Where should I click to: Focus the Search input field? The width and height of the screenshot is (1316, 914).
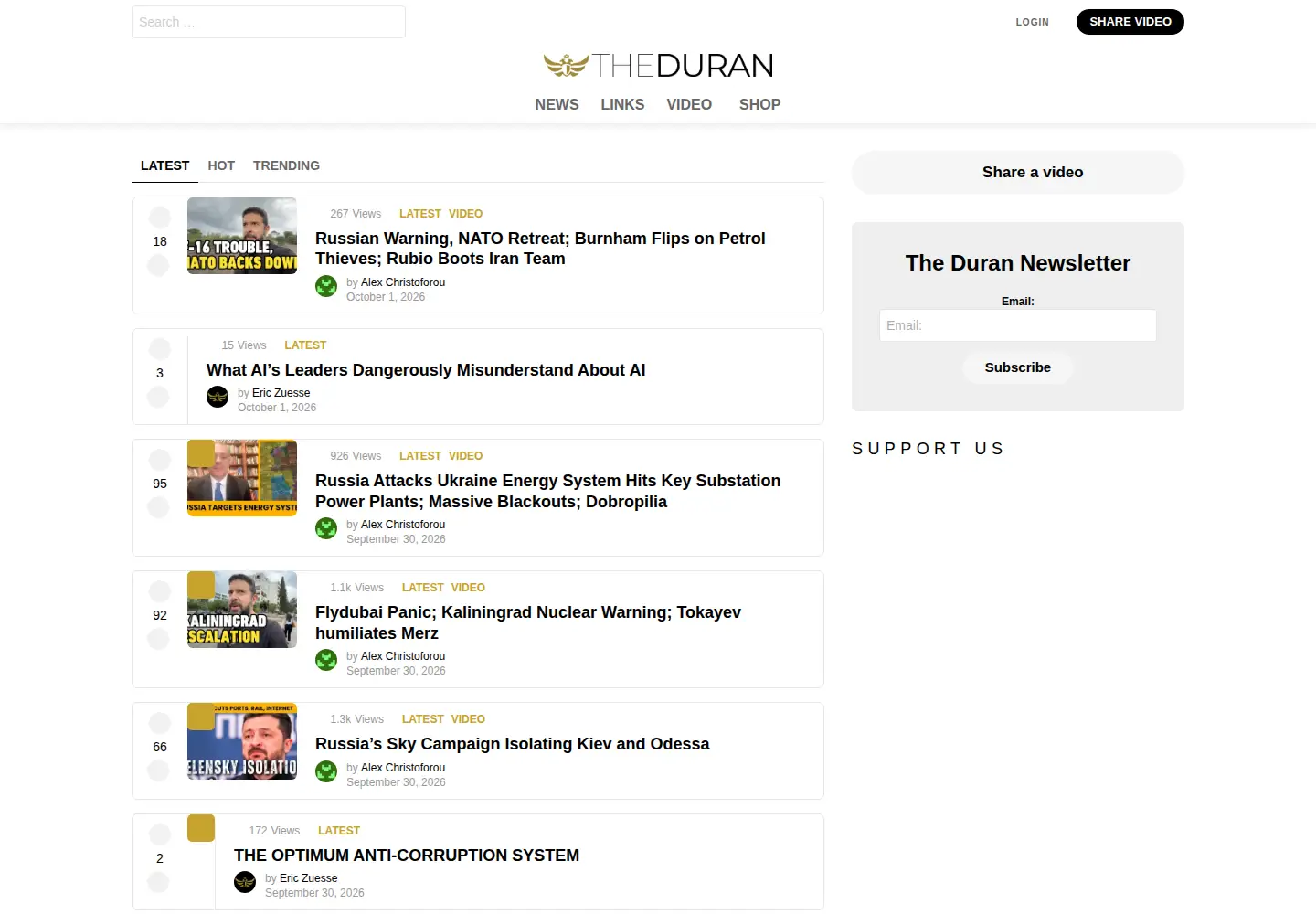269,22
